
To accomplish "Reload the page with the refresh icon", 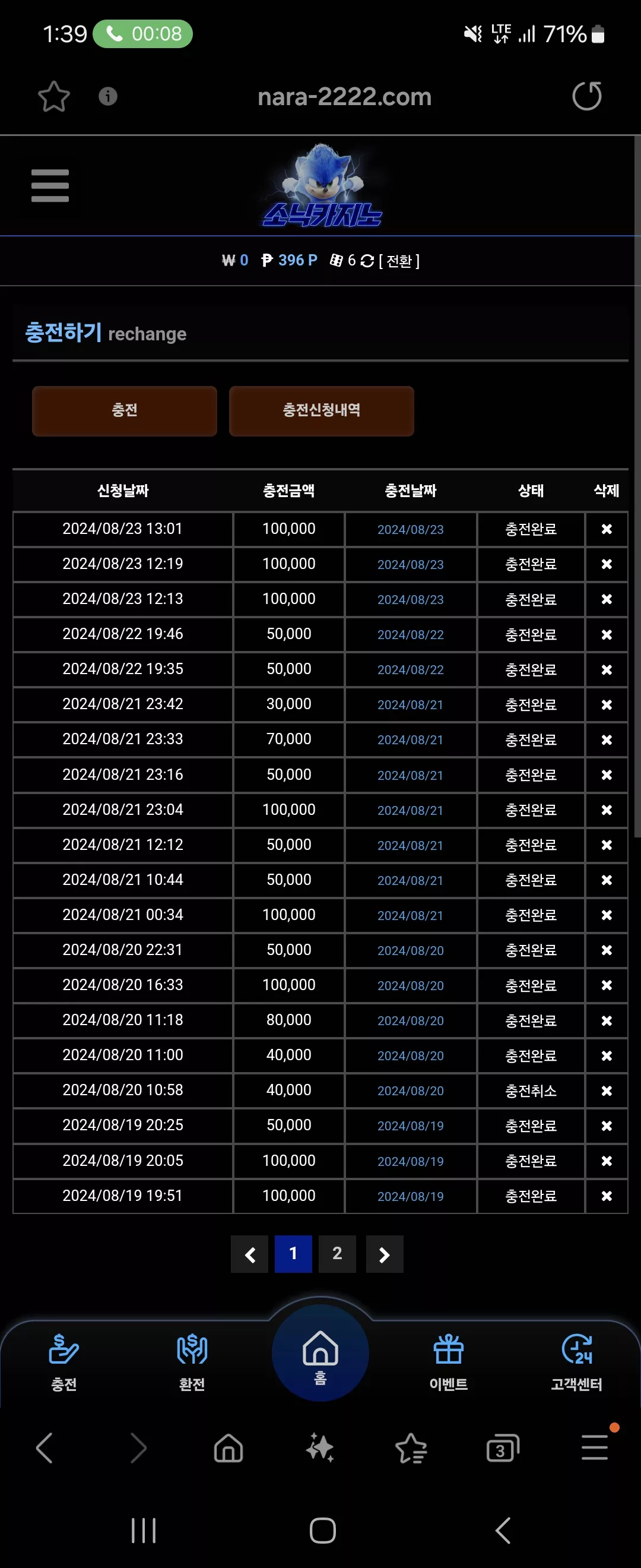I will coord(587,96).
